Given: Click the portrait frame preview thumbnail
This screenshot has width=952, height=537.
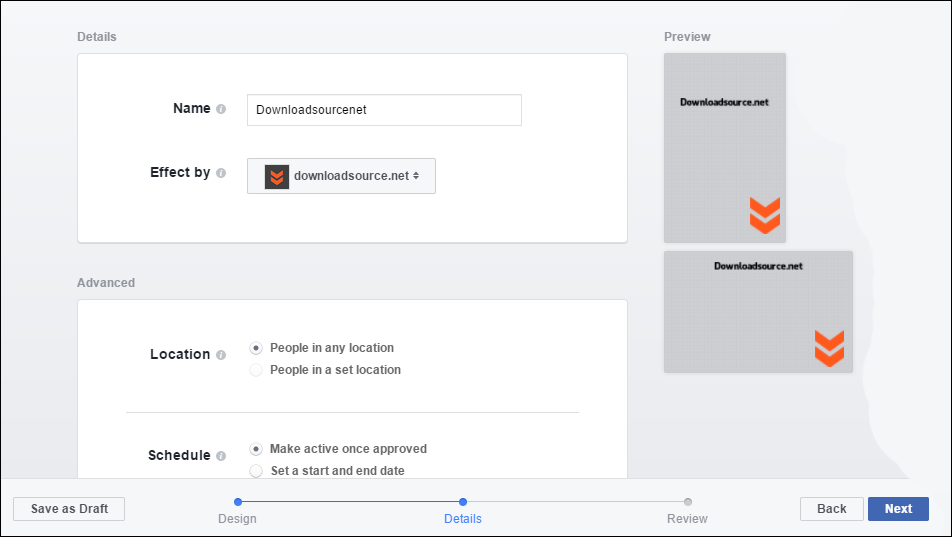Looking at the screenshot, I should click(x=725, y=148).
